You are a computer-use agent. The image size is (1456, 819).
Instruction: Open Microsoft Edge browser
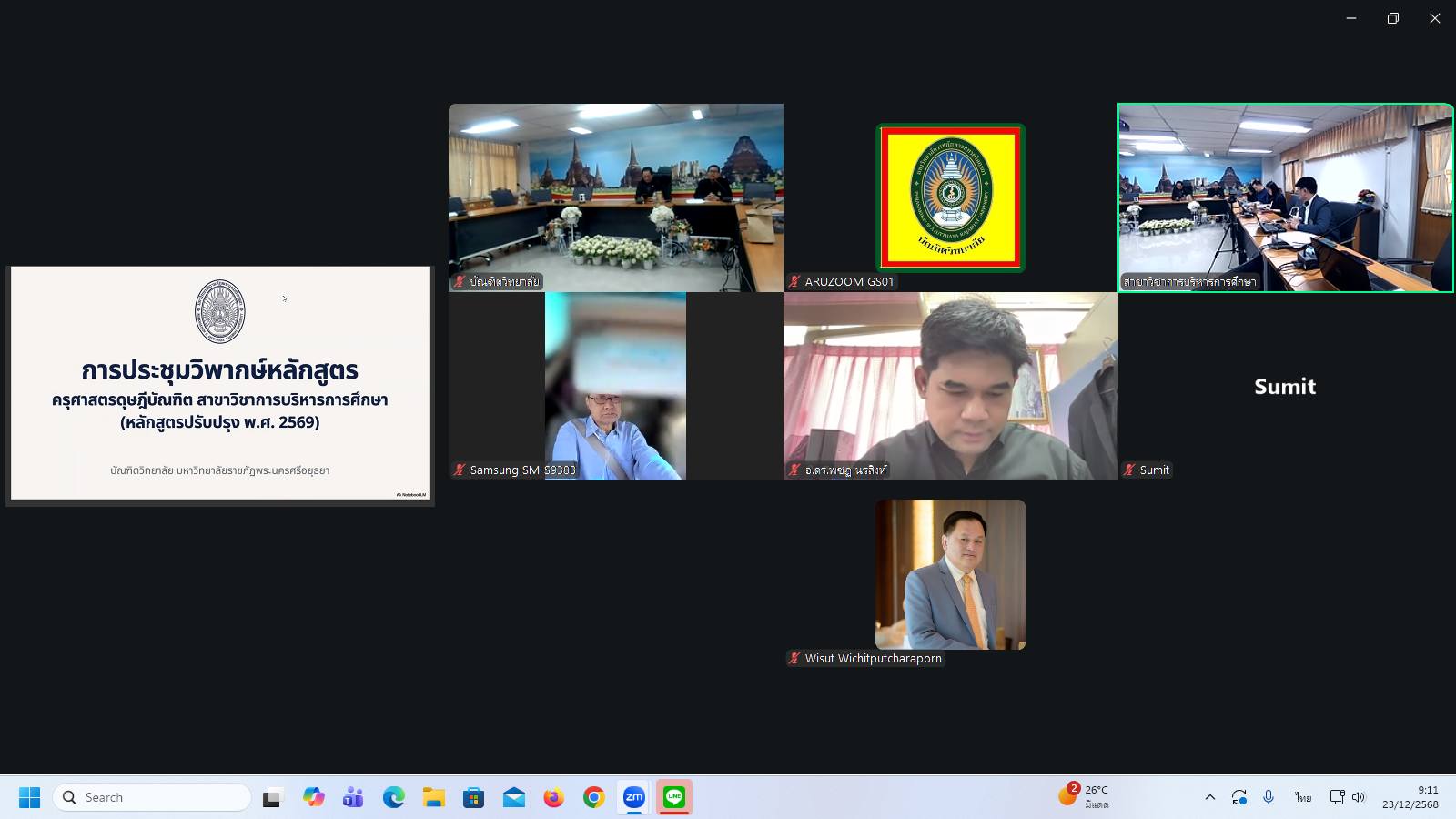pos(393,797)
